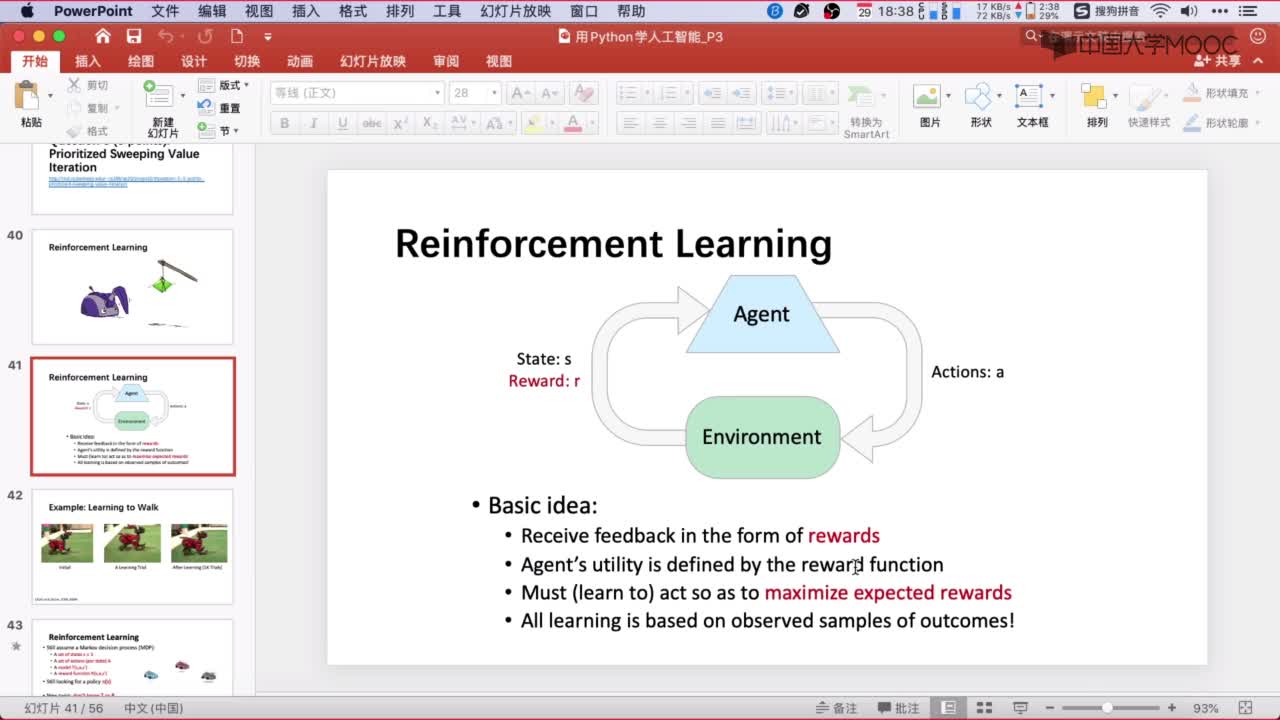This screenshot has width=1280, height=720.
Task: Open the quick access toolbar customize arrow
Action: [x=268, y=37]
